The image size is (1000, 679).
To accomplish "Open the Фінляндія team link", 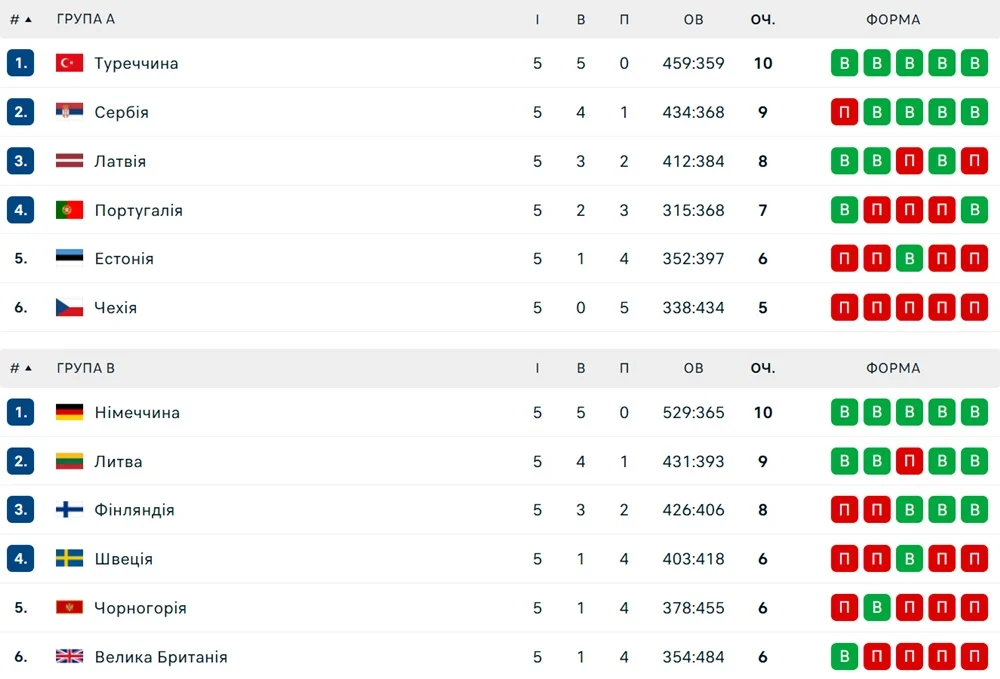I will pos(134,510).
